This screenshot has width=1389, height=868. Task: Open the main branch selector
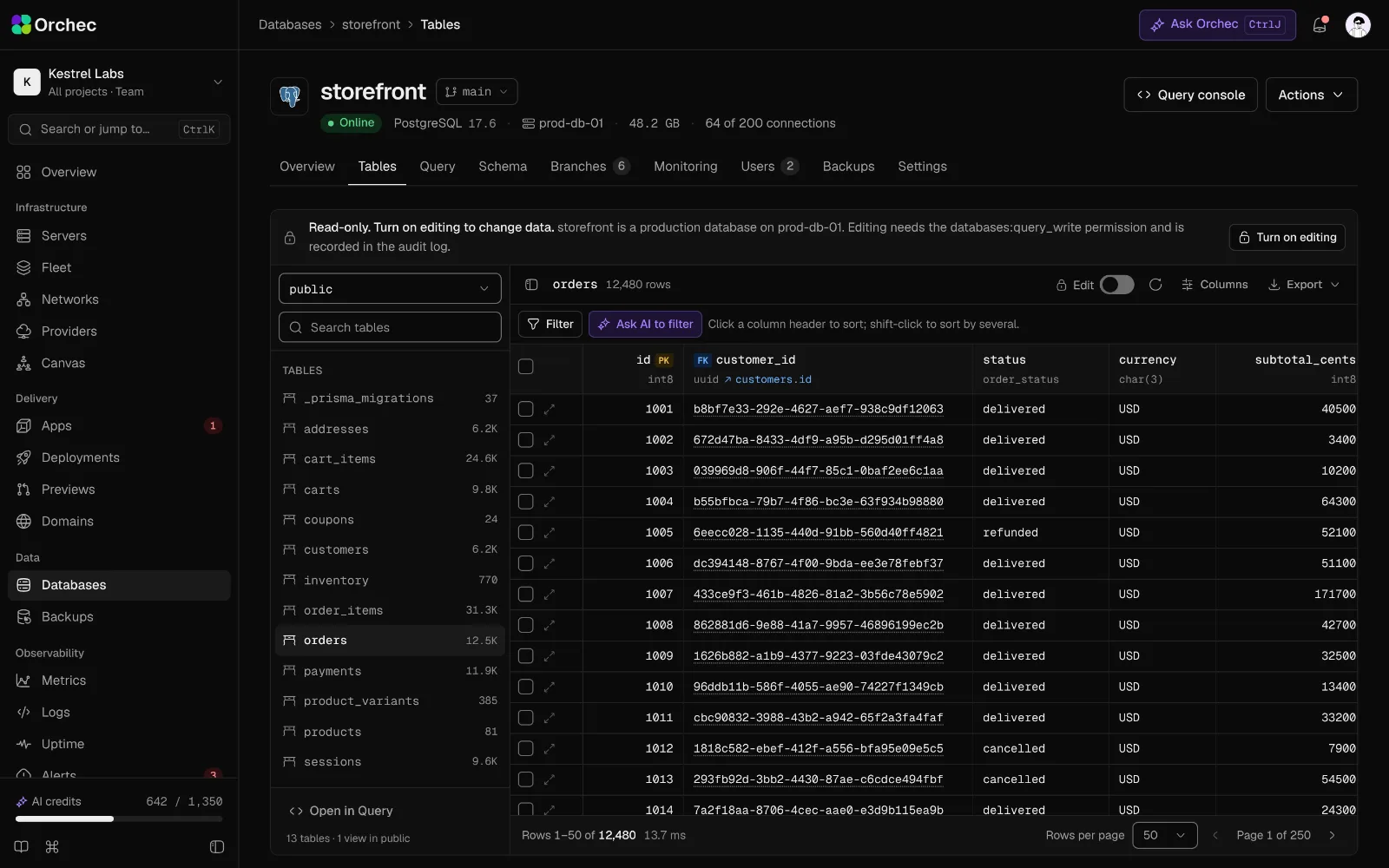click(477, 92)
